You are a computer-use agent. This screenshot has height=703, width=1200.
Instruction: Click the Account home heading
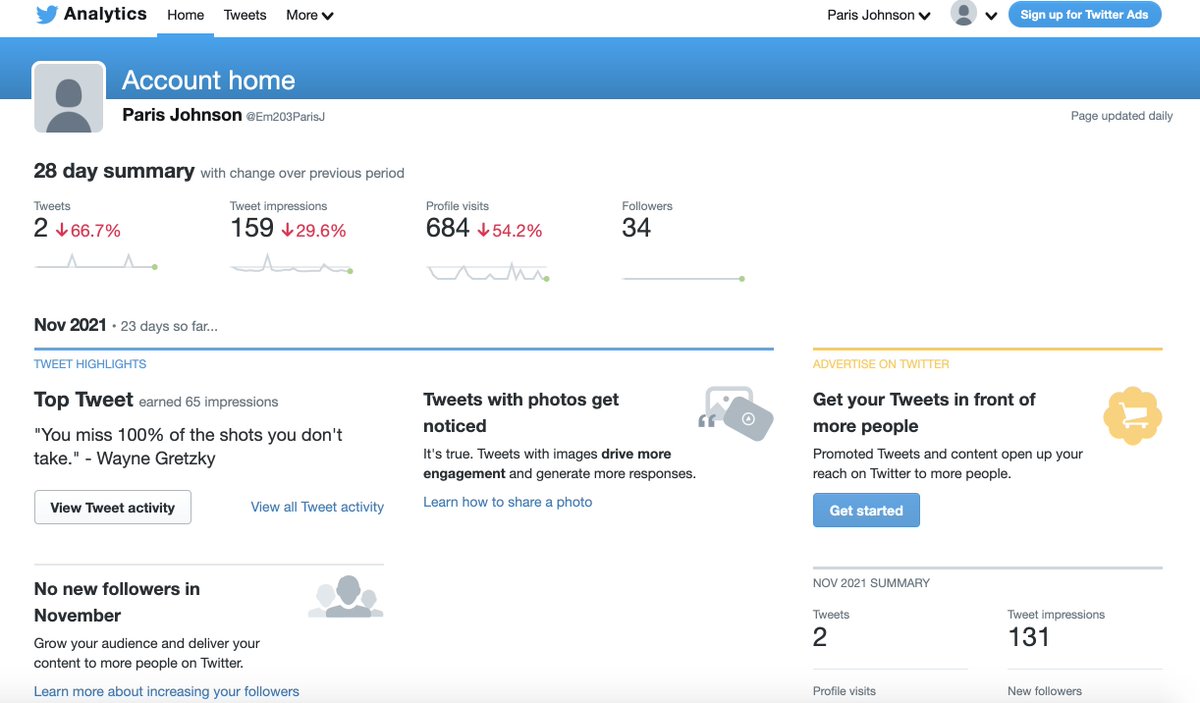pyautogui.click(x=208, y=80)
